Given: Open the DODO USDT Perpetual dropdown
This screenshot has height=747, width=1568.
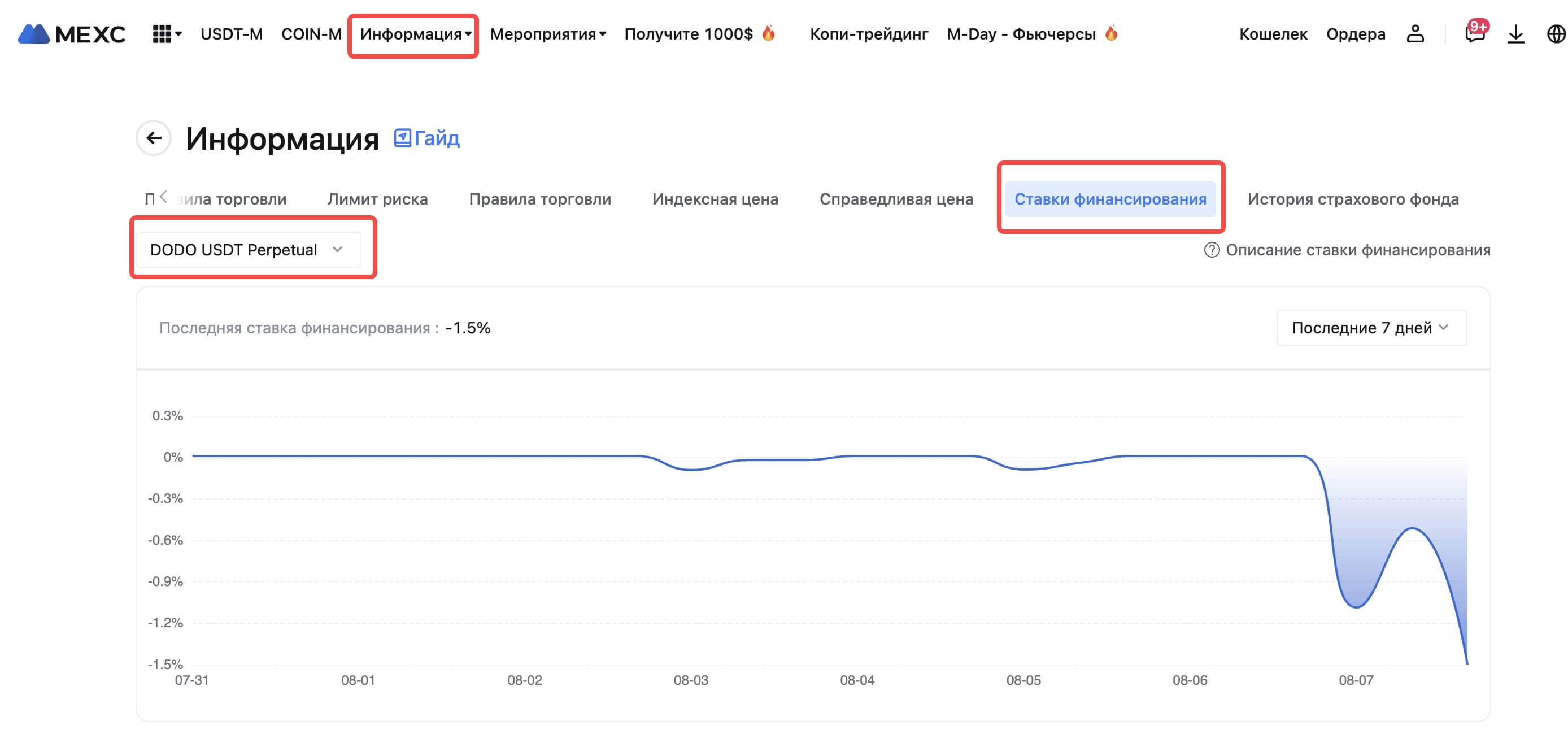Looking at the screenshot, I should pos(248,250).
